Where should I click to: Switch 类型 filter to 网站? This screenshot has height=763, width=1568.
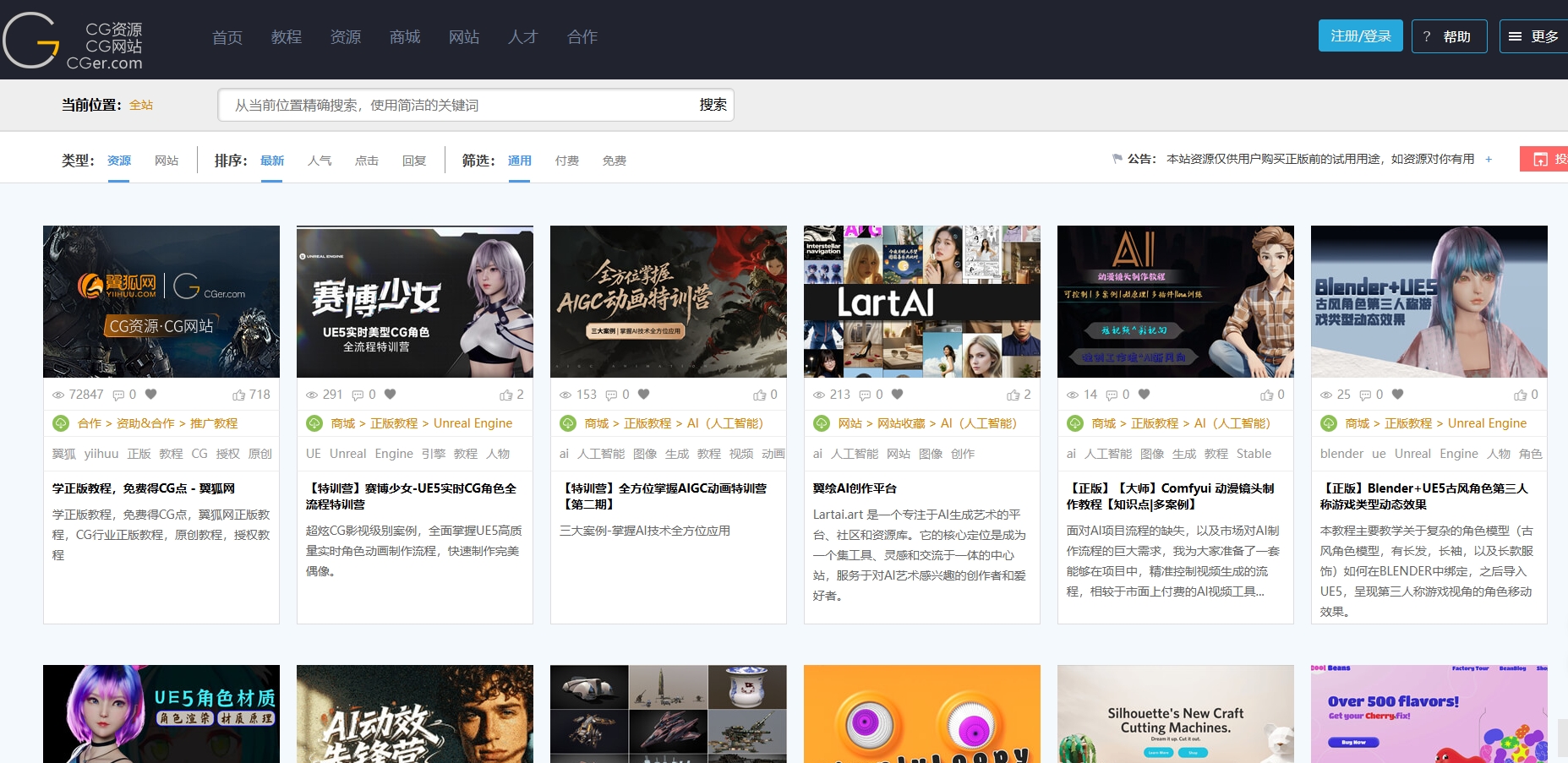point(167,161)
